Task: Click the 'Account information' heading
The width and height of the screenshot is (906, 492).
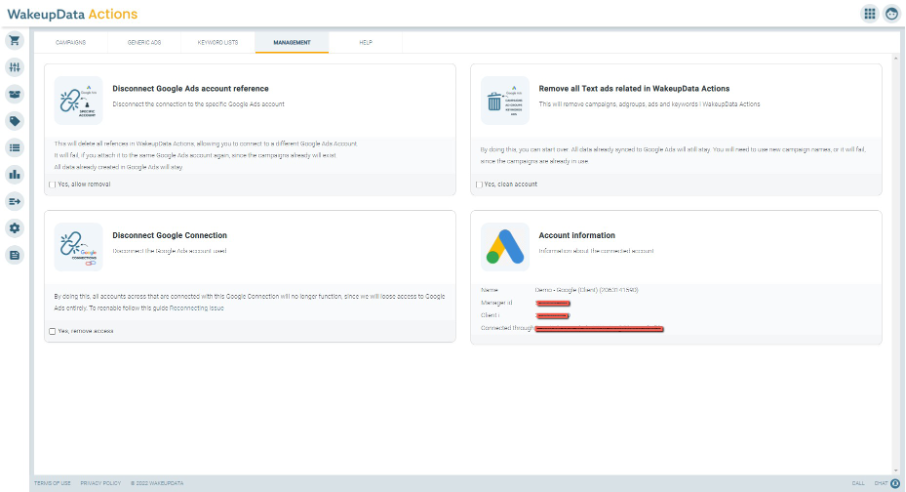Action: [x=577, y=236]
